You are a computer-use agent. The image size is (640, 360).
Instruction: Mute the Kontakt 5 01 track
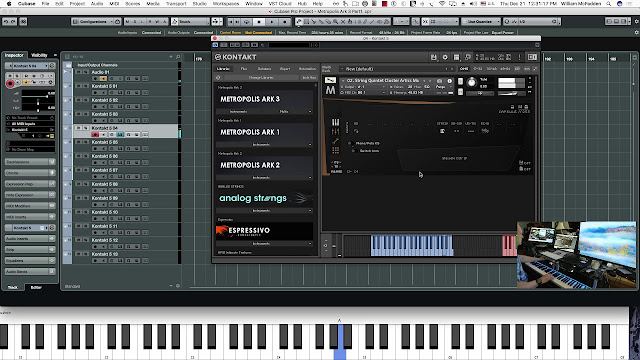[x=78, y=86]
